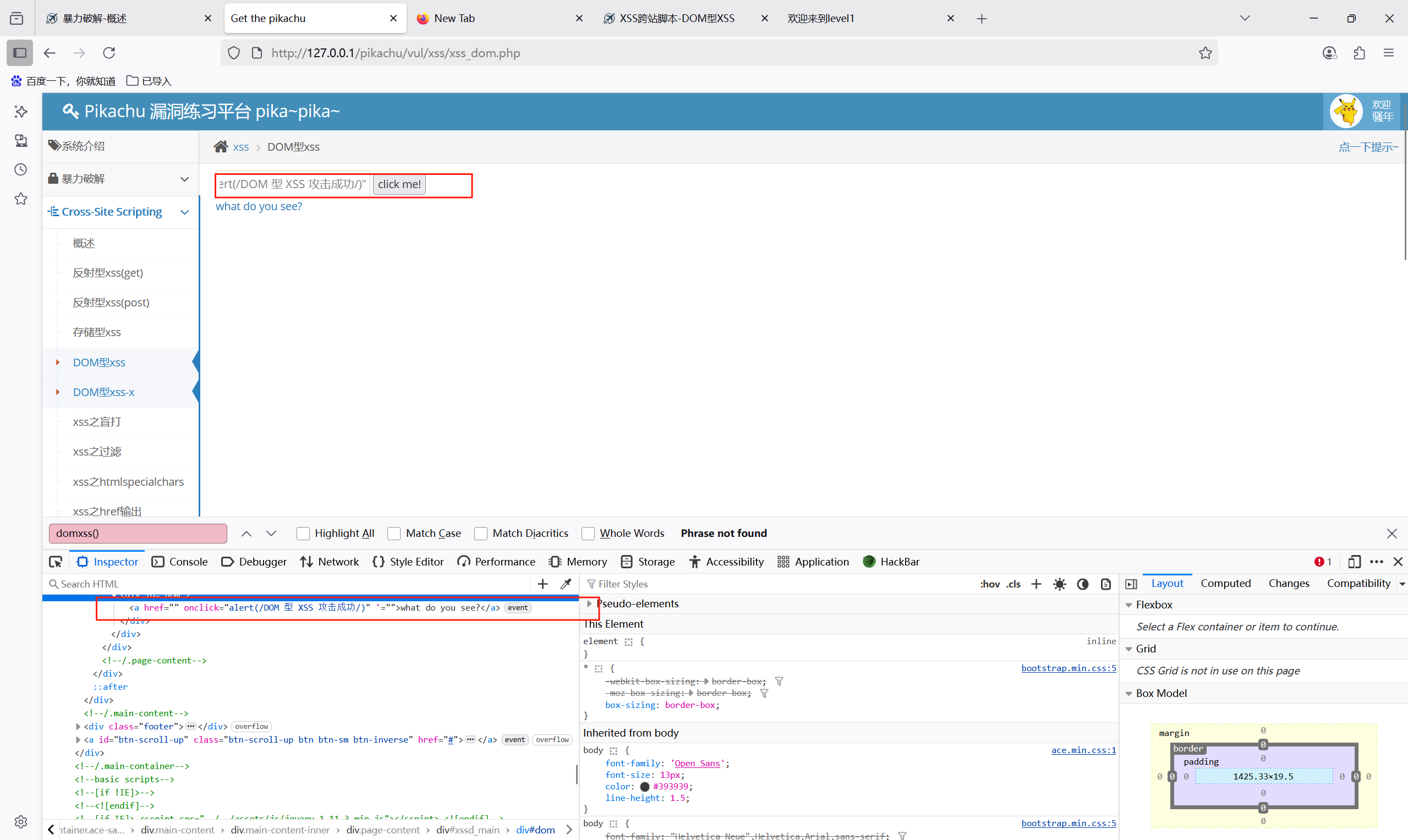The image size is (1408, 840).
Task: Open bookmarks star icon in sidebar
Action: coord(21,199)
